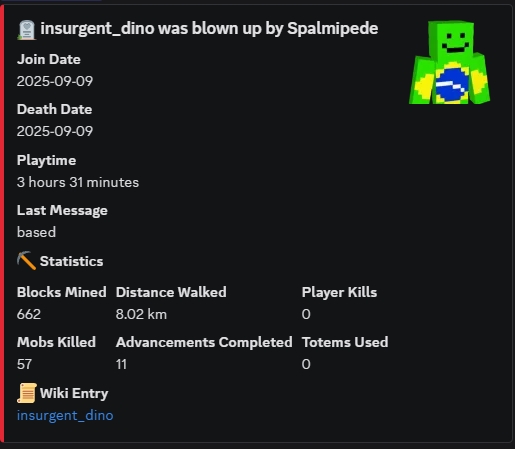Open the Minecraft skin thumbnail image
This screenshot has width=515, height=449.
click(449, 62)
